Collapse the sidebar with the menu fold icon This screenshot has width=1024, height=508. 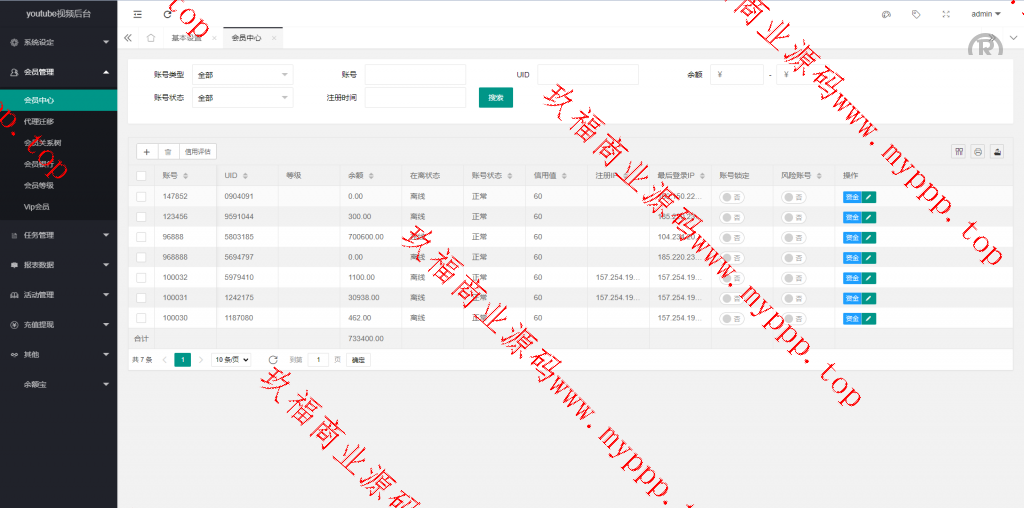coord(138,14)
